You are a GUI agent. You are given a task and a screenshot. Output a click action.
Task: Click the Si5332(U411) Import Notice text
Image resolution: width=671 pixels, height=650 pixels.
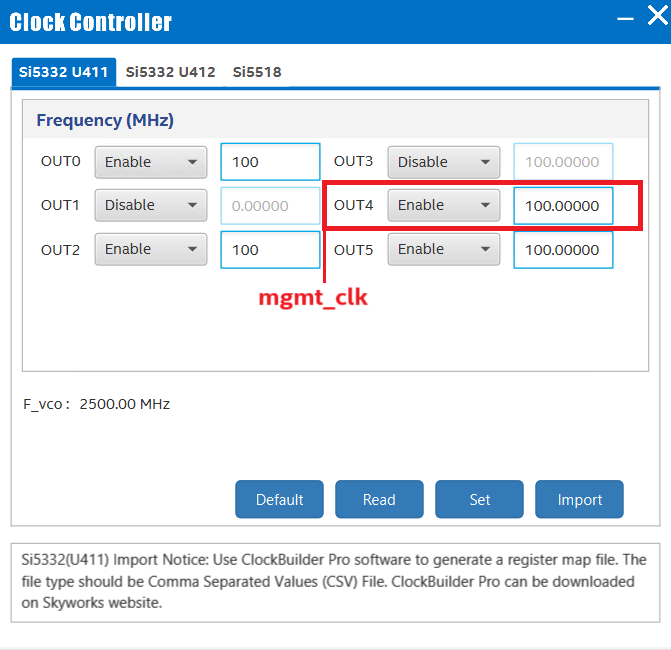pyautogui.click(x=334, y=581)
